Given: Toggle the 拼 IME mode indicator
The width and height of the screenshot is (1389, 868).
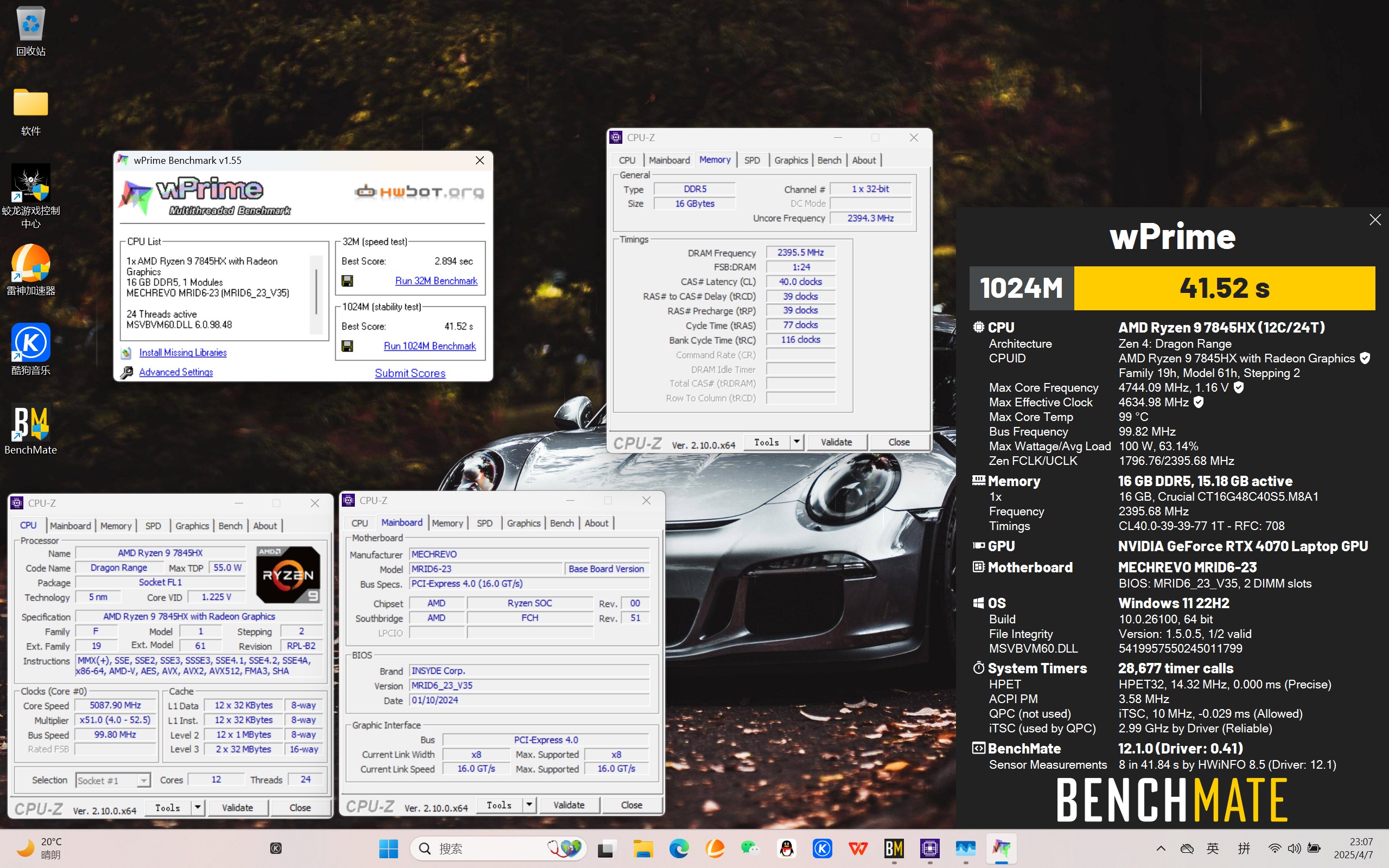Looking at the screenshot, I should (1244, 848).
